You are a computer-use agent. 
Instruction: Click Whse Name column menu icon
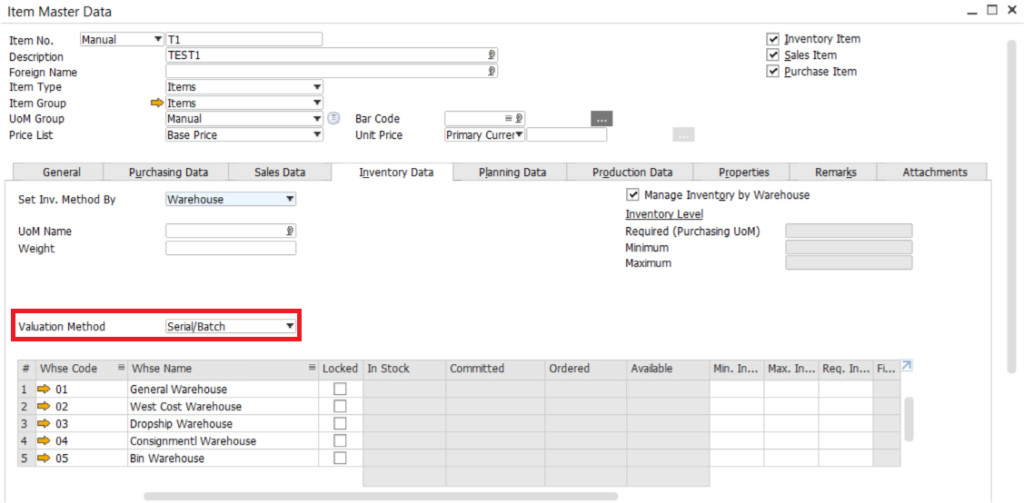coord(312,368)
